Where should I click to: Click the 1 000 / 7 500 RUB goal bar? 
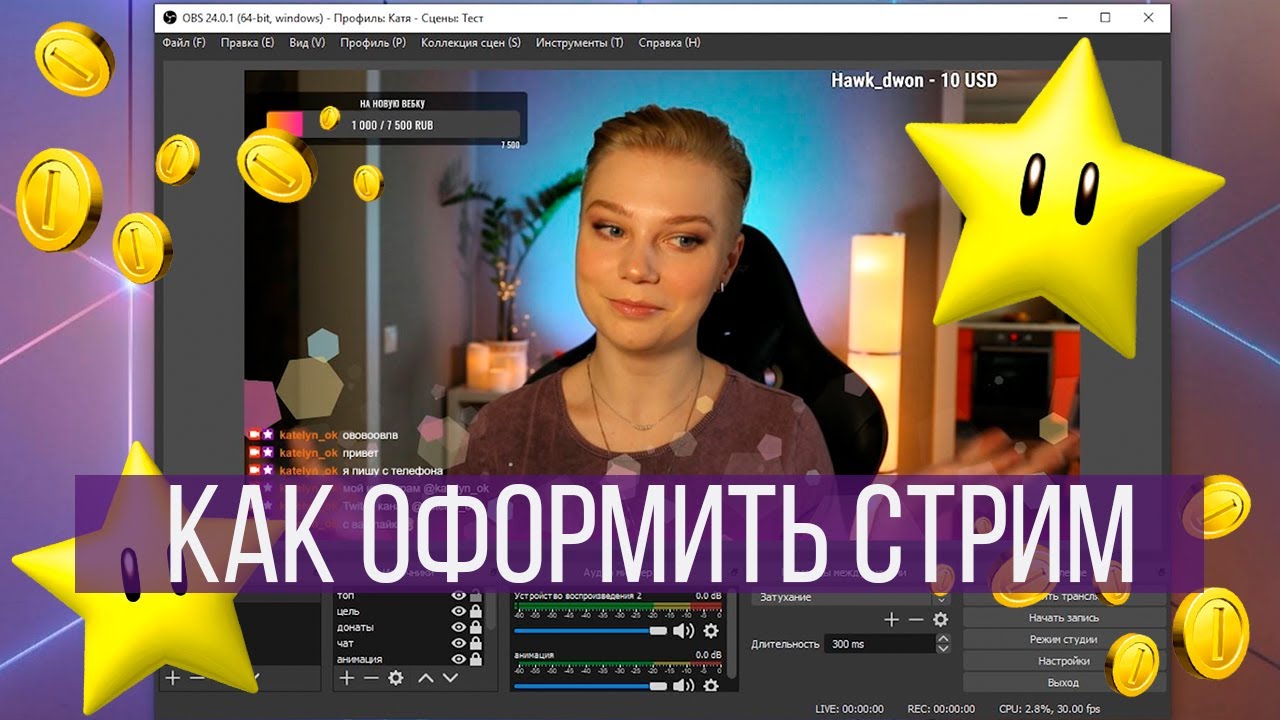click(392, 126)
